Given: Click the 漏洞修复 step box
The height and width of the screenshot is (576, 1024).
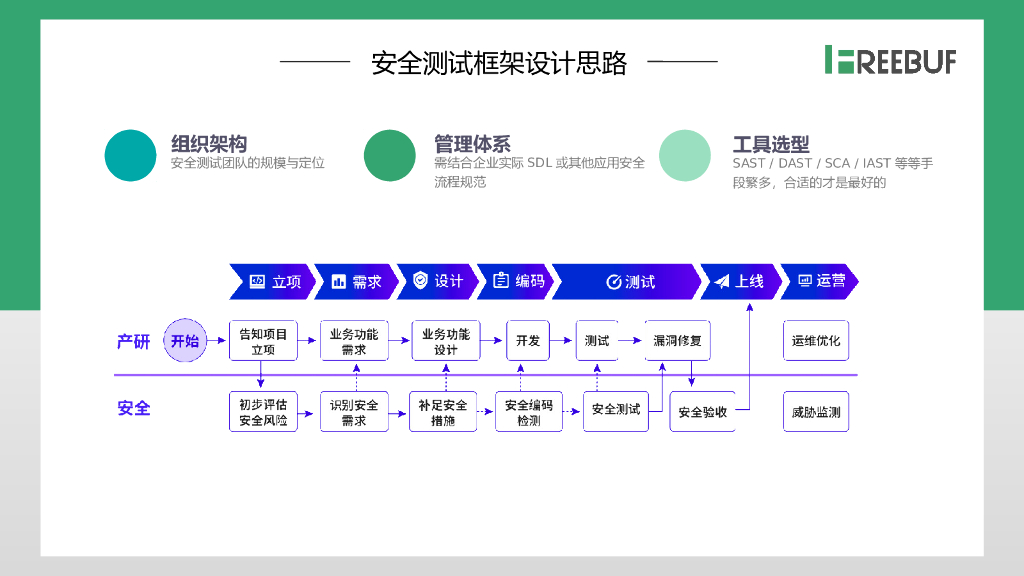Looking at the screenshot, I should pyautogui.click(x=677, y=341).
